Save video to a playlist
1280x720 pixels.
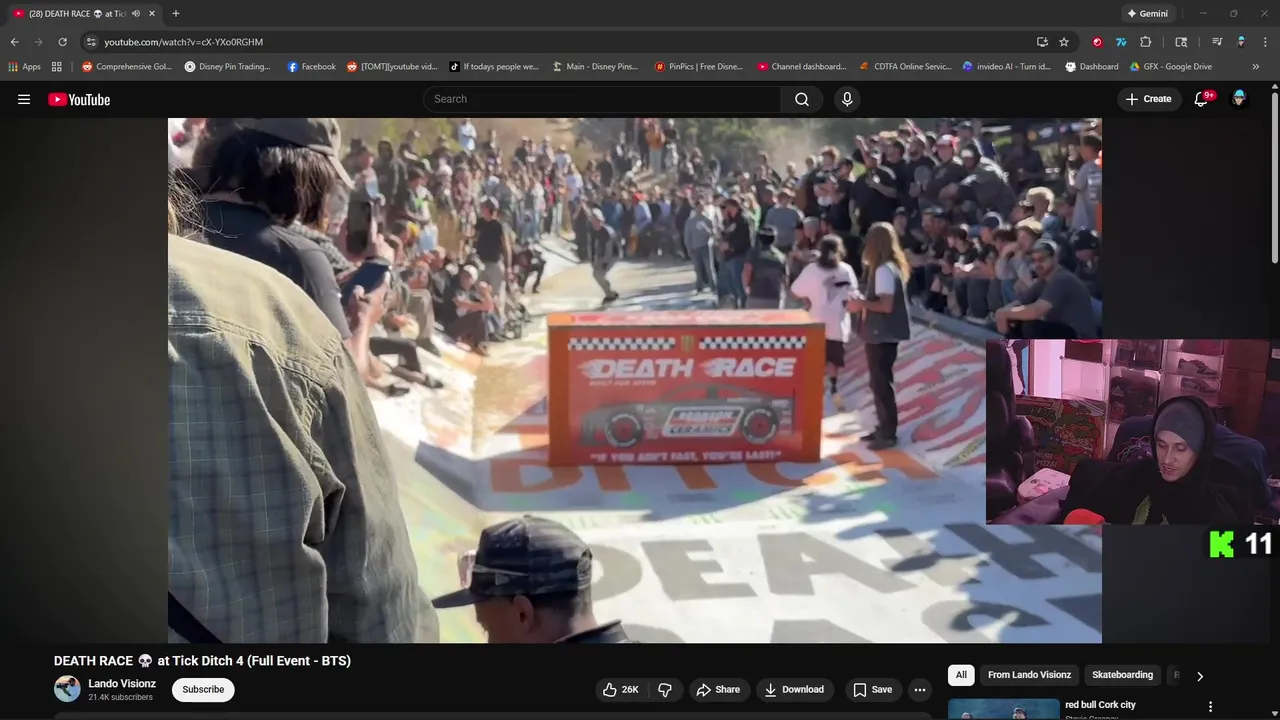(872, 690)
